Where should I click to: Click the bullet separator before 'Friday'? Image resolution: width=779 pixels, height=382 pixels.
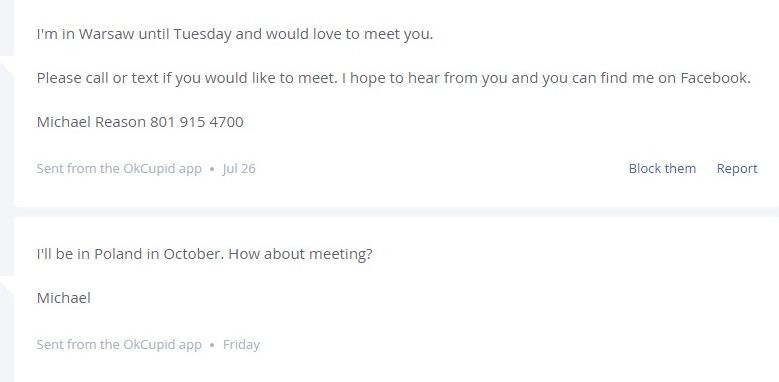tap(212, 345)
